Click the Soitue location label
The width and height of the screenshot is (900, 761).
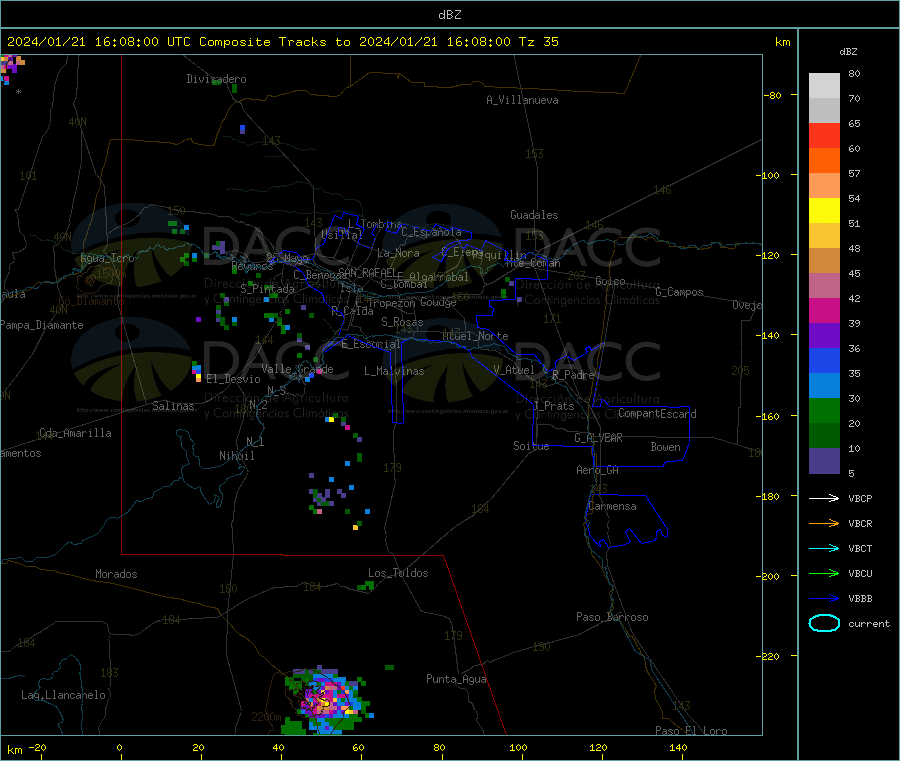pyautogui.click(x=532, y=445)
